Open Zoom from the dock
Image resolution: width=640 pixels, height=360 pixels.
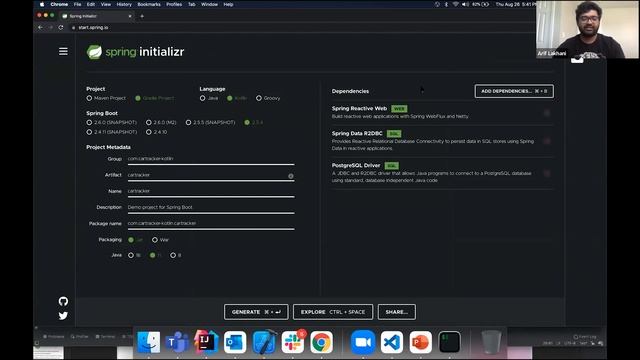[x=363, y=342]
